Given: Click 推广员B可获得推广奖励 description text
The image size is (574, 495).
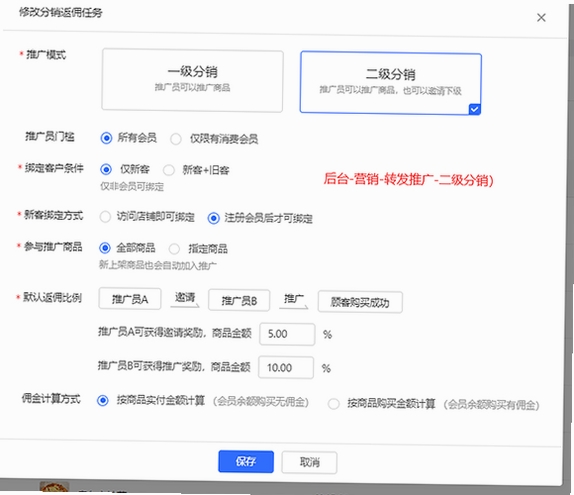Looking at the screenshot, I should (174, 366).
